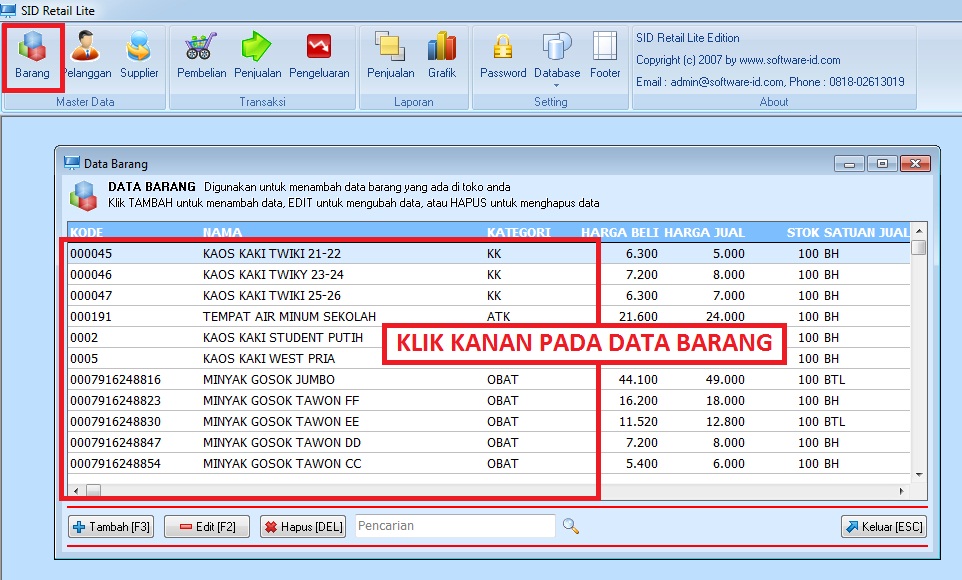The image size is (962, 580).
Task: Focus the Pencarian search field
Action: (454, 526)
